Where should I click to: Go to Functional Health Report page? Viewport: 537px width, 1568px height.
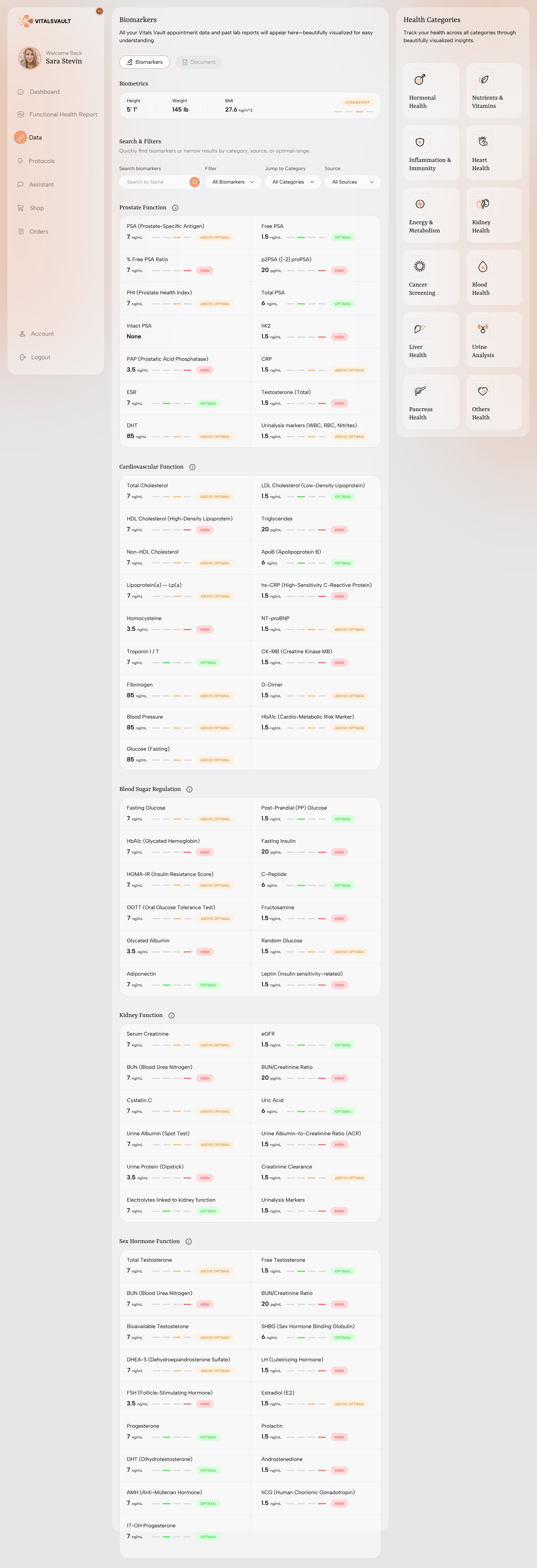click(x=63, y=115)
